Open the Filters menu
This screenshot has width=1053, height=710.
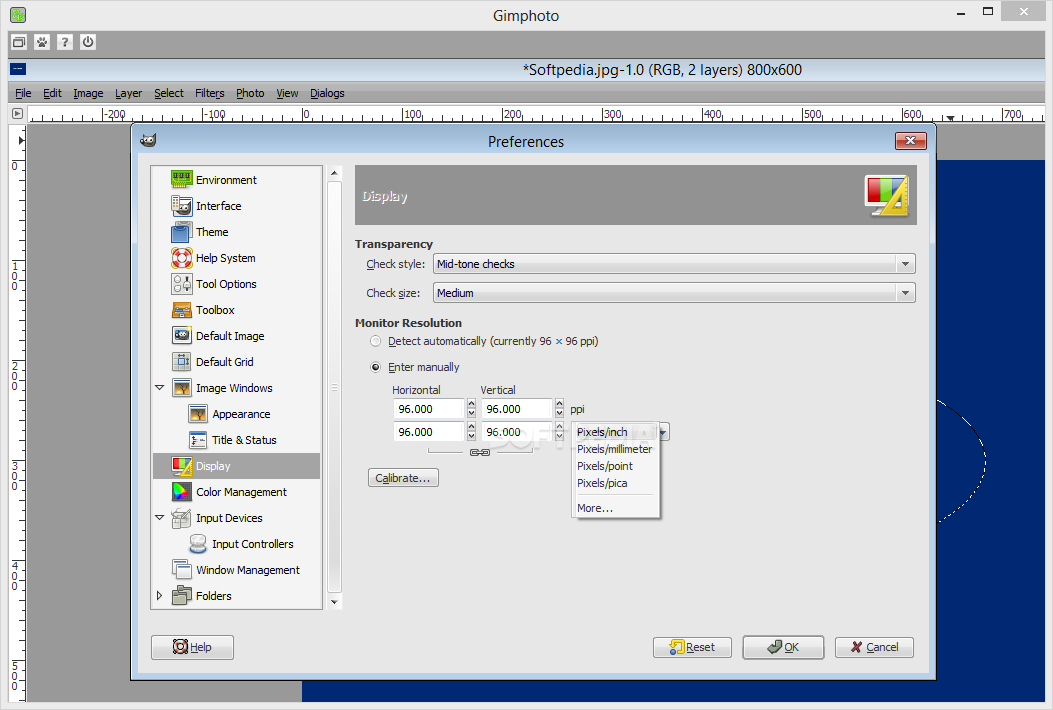click(210, 93)
